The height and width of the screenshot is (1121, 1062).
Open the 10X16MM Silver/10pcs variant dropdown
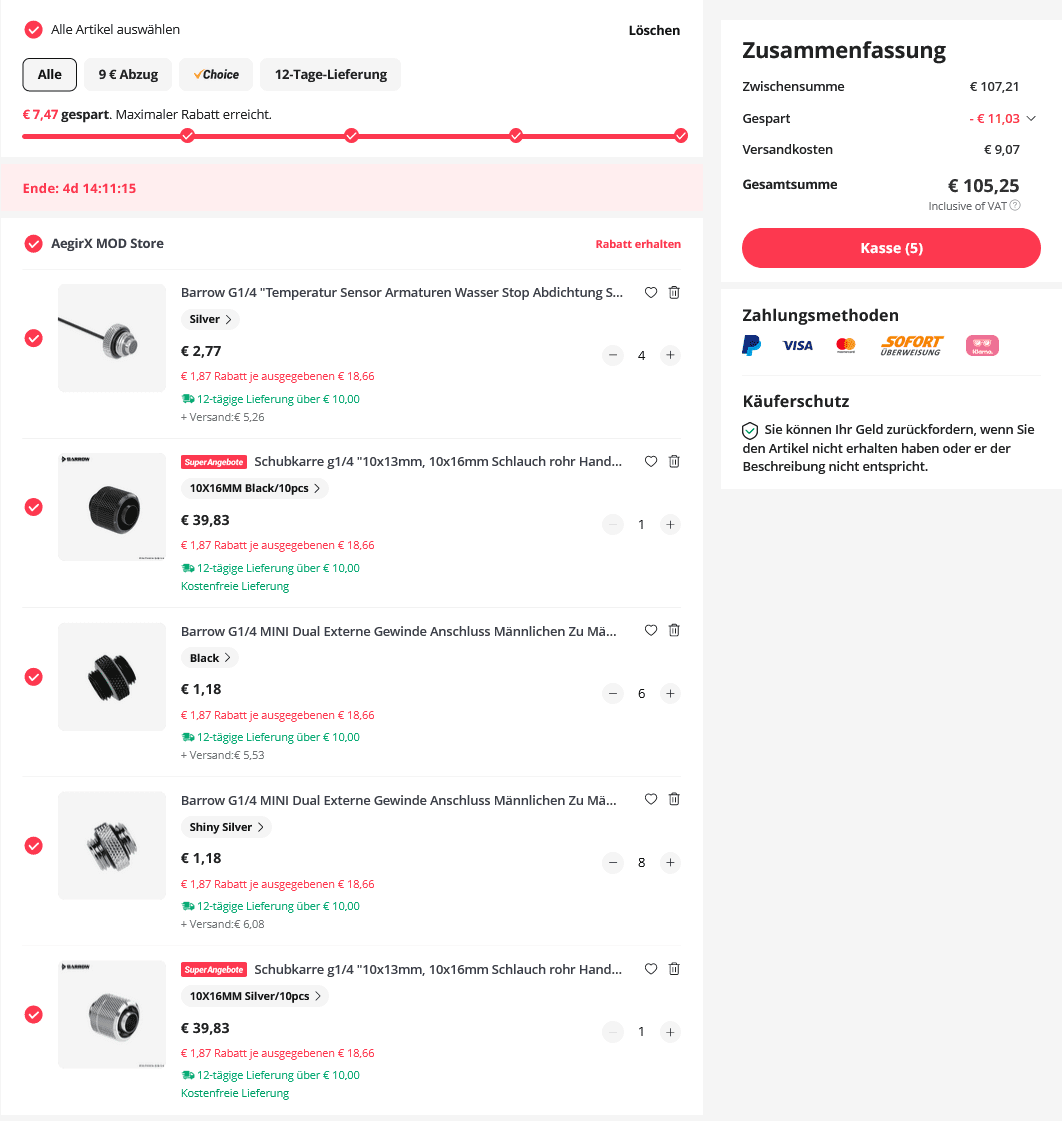pos(255,996)
